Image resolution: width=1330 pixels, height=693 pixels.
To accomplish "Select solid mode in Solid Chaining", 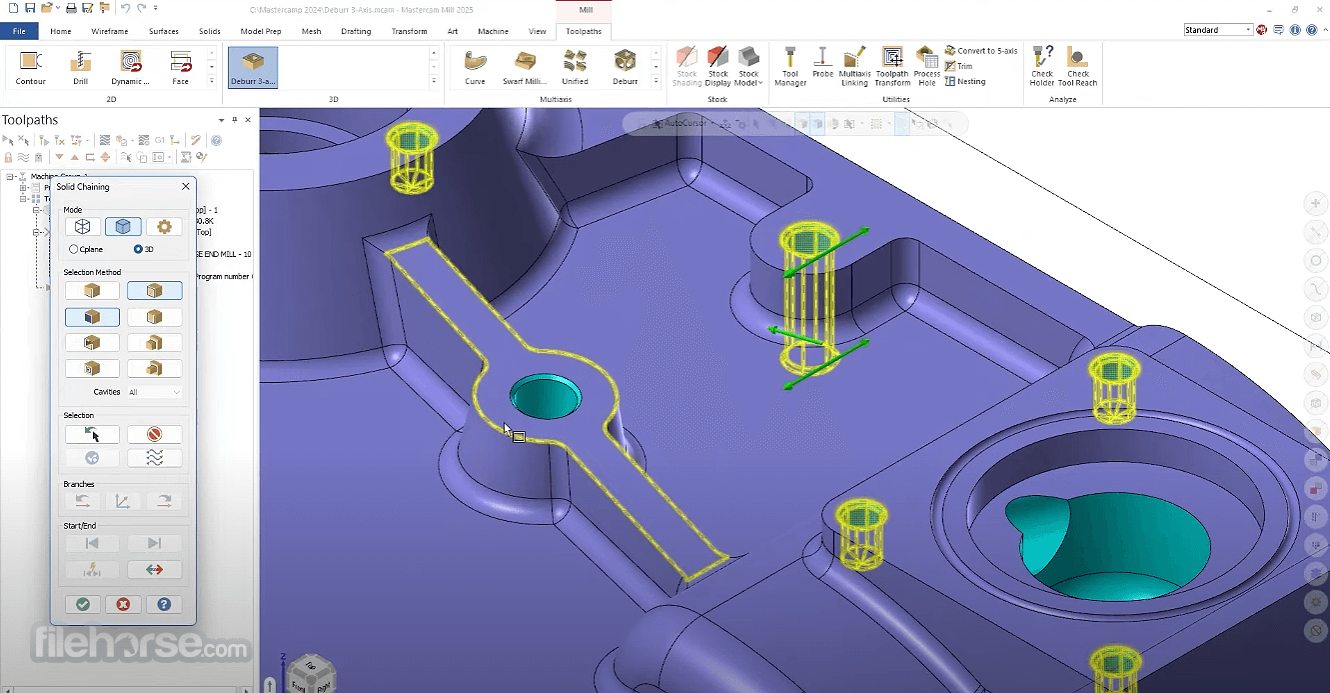I will coord(123,227).
